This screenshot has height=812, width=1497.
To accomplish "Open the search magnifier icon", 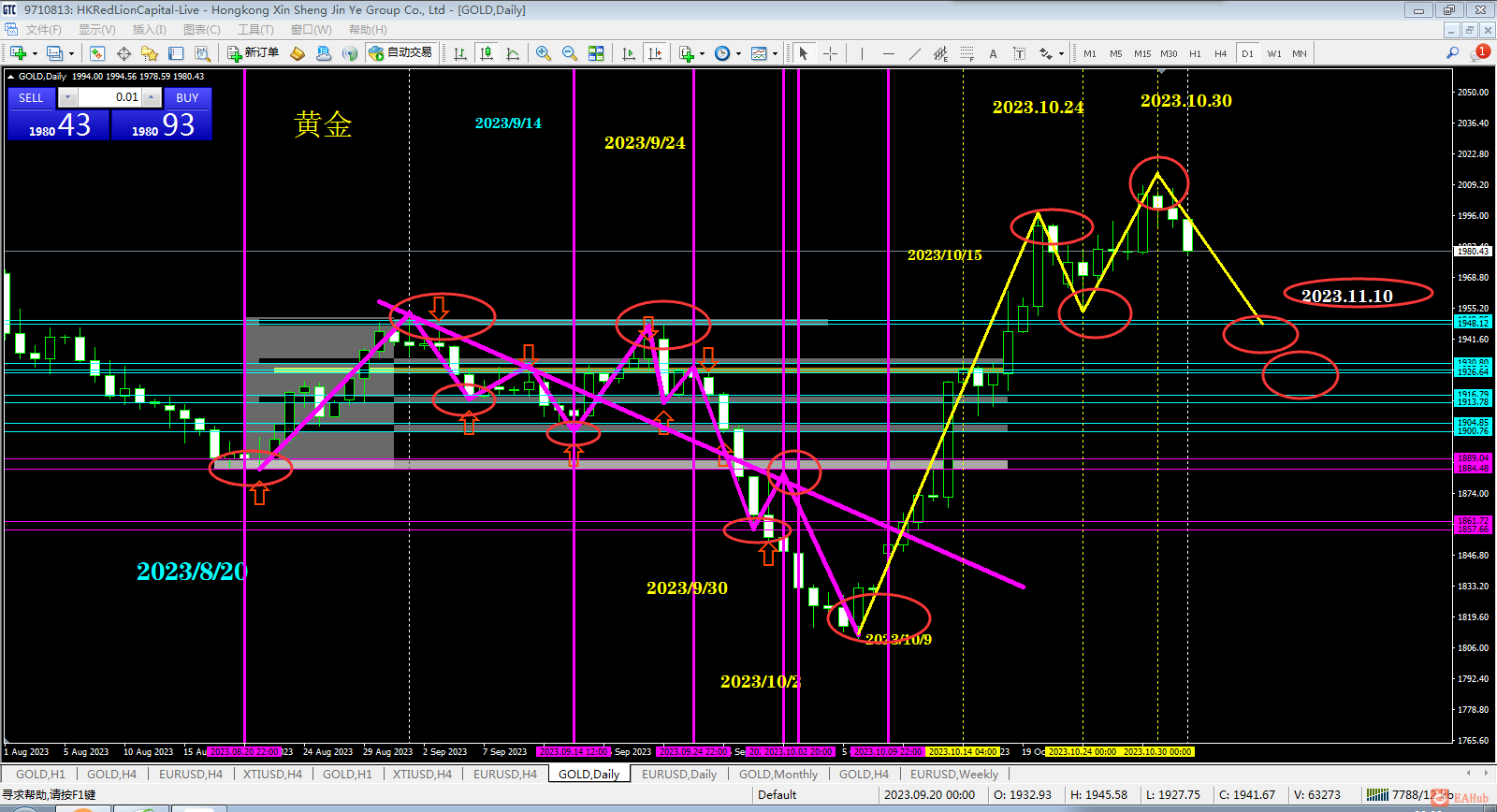I will [1453, 53].
